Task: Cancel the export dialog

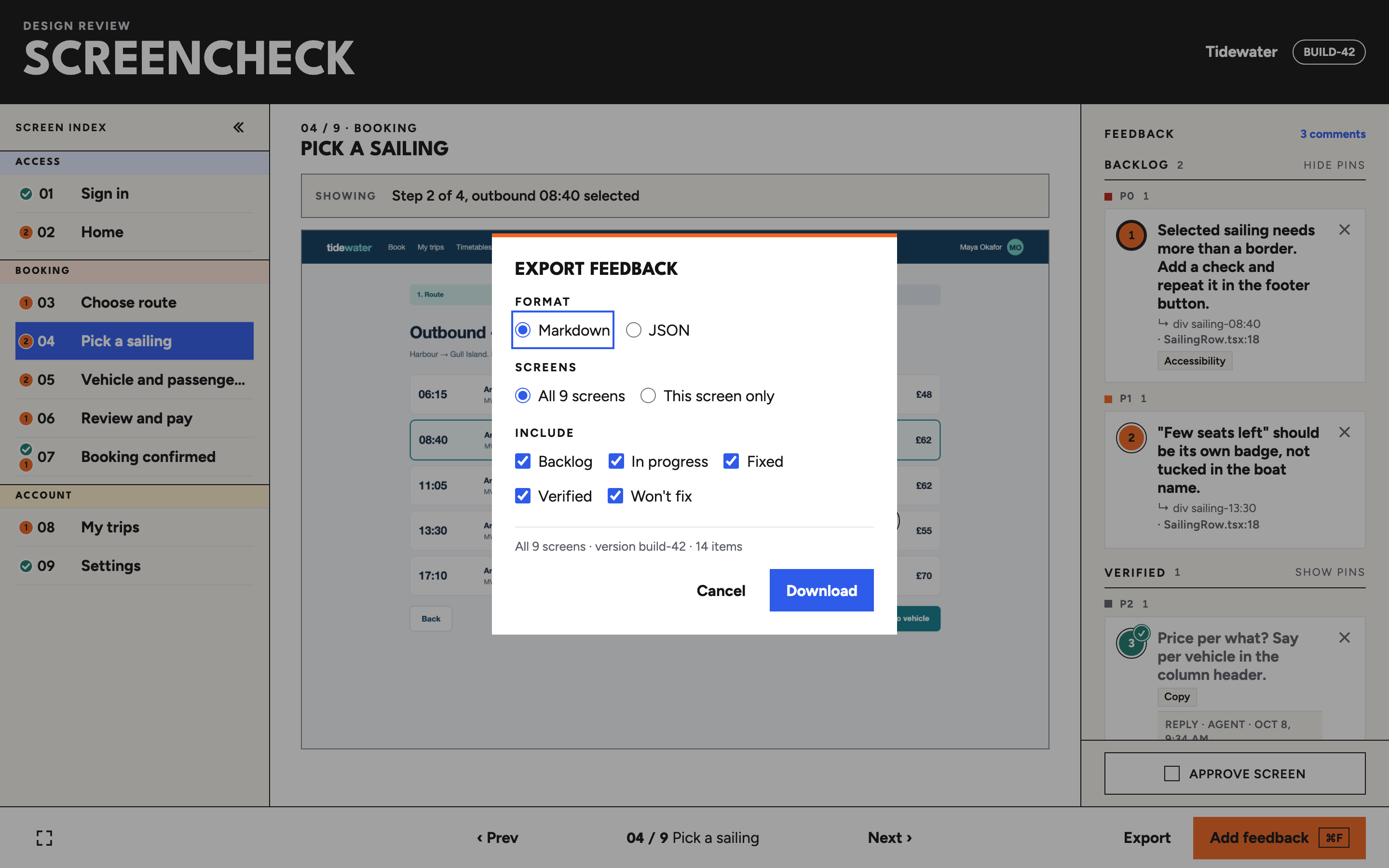Action: tap(721, 590)
